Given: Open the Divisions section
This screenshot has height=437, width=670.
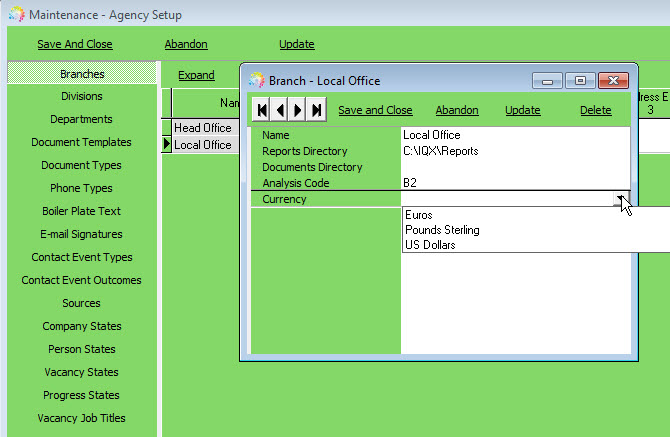Looking at the screenshot, I should click(82, 96).
